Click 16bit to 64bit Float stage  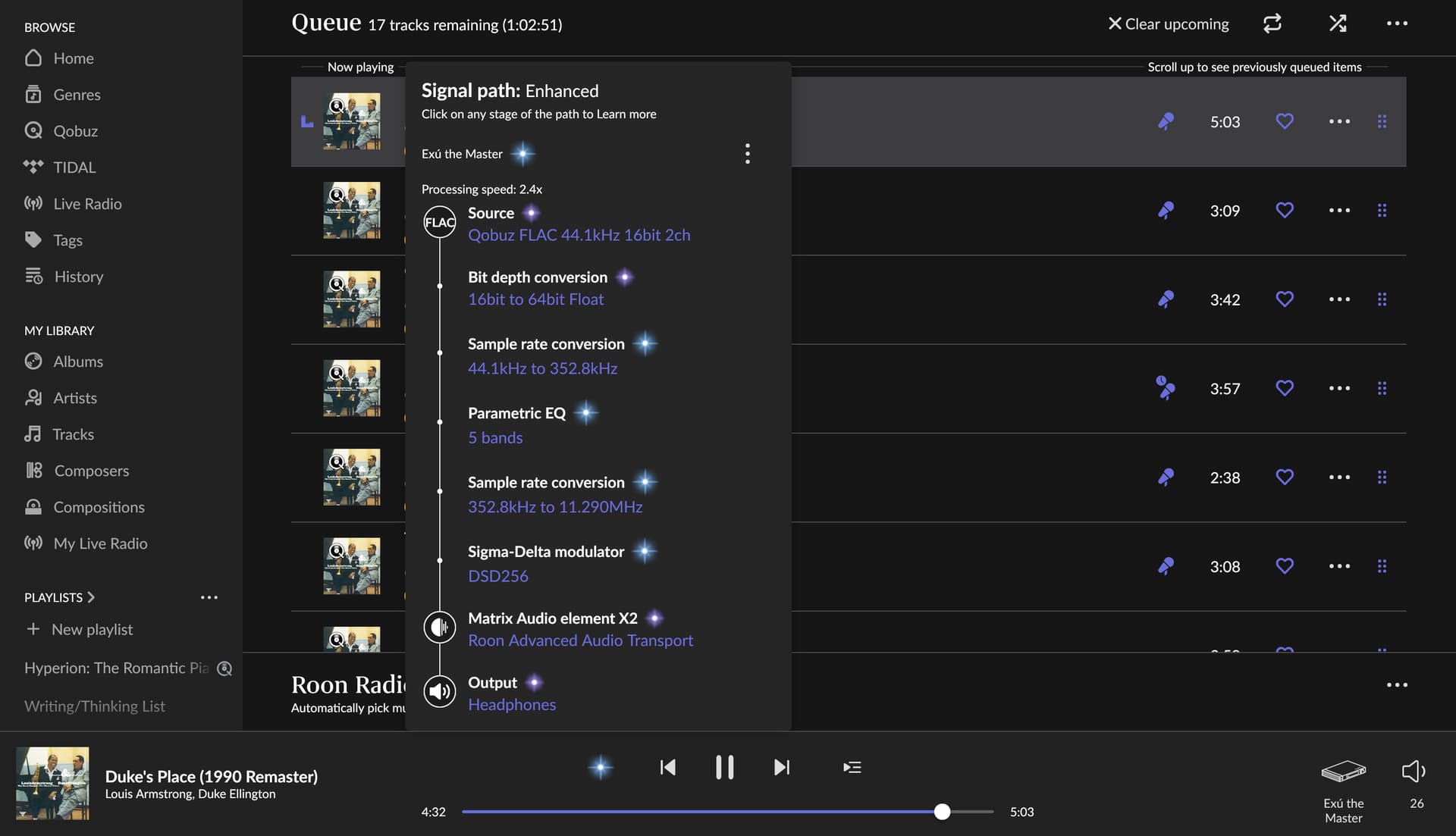(x=536, y=299)
